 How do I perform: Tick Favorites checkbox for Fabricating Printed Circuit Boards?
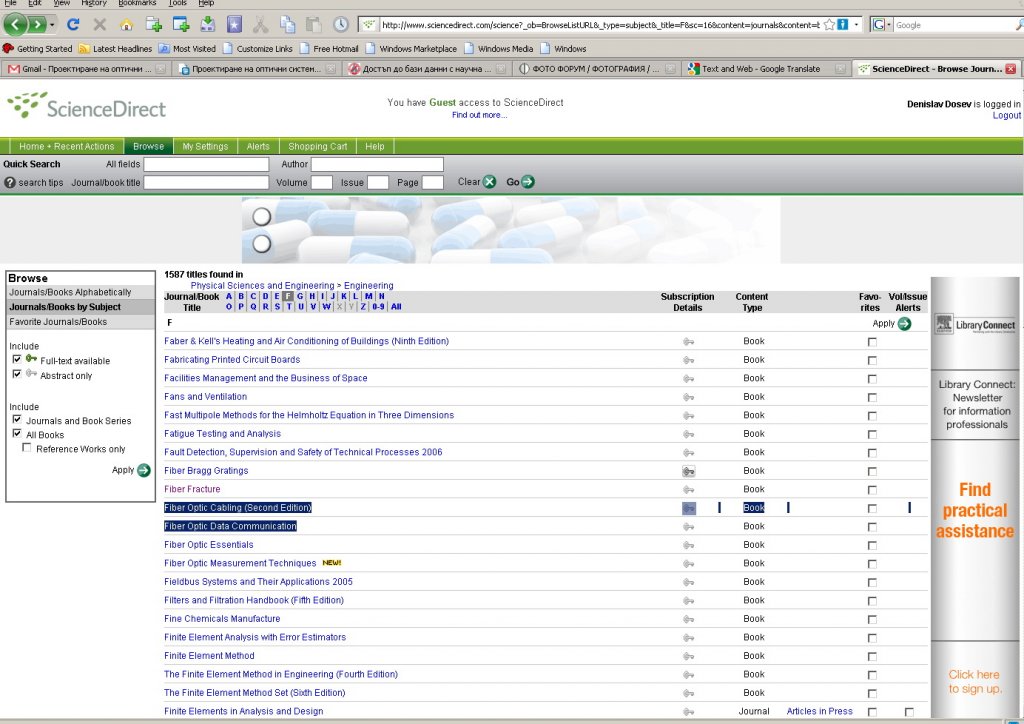click(872, 360)
